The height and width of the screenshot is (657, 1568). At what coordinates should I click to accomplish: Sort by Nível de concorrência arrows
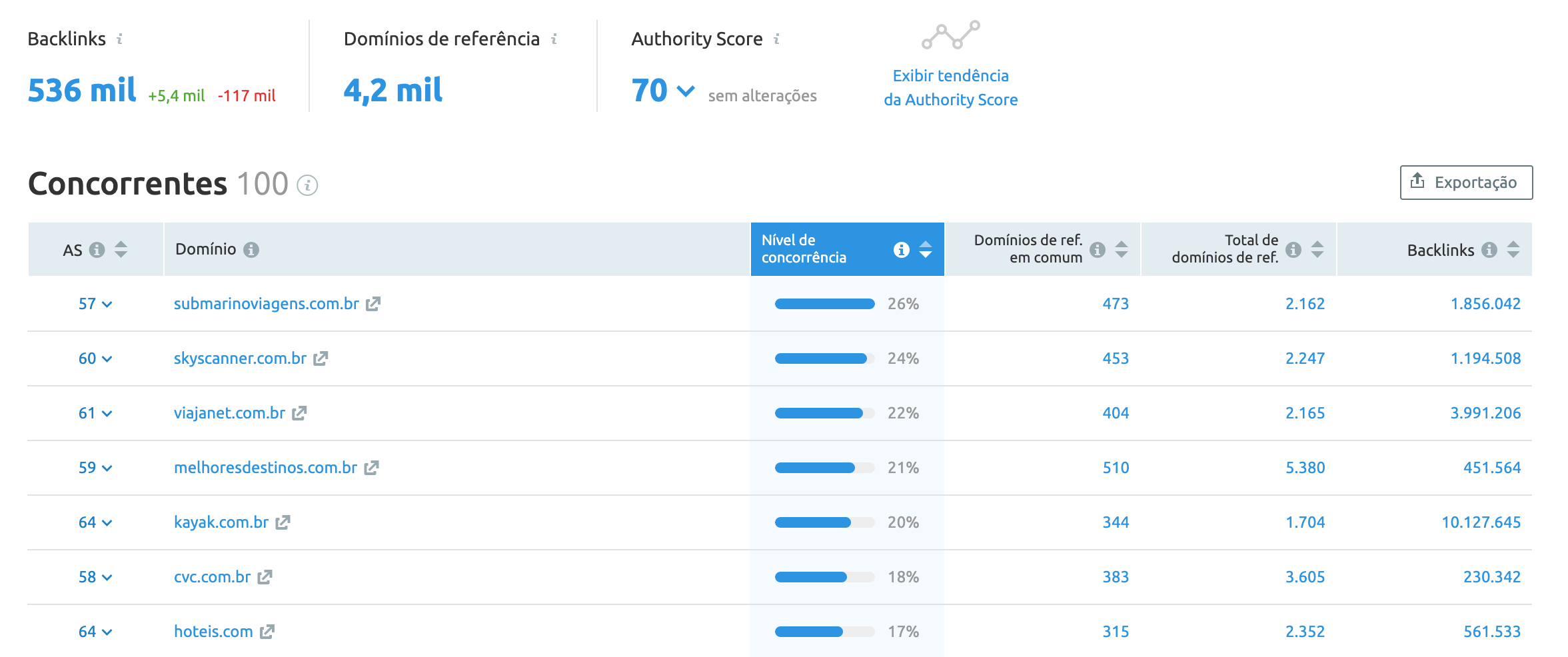click(926, 250)
